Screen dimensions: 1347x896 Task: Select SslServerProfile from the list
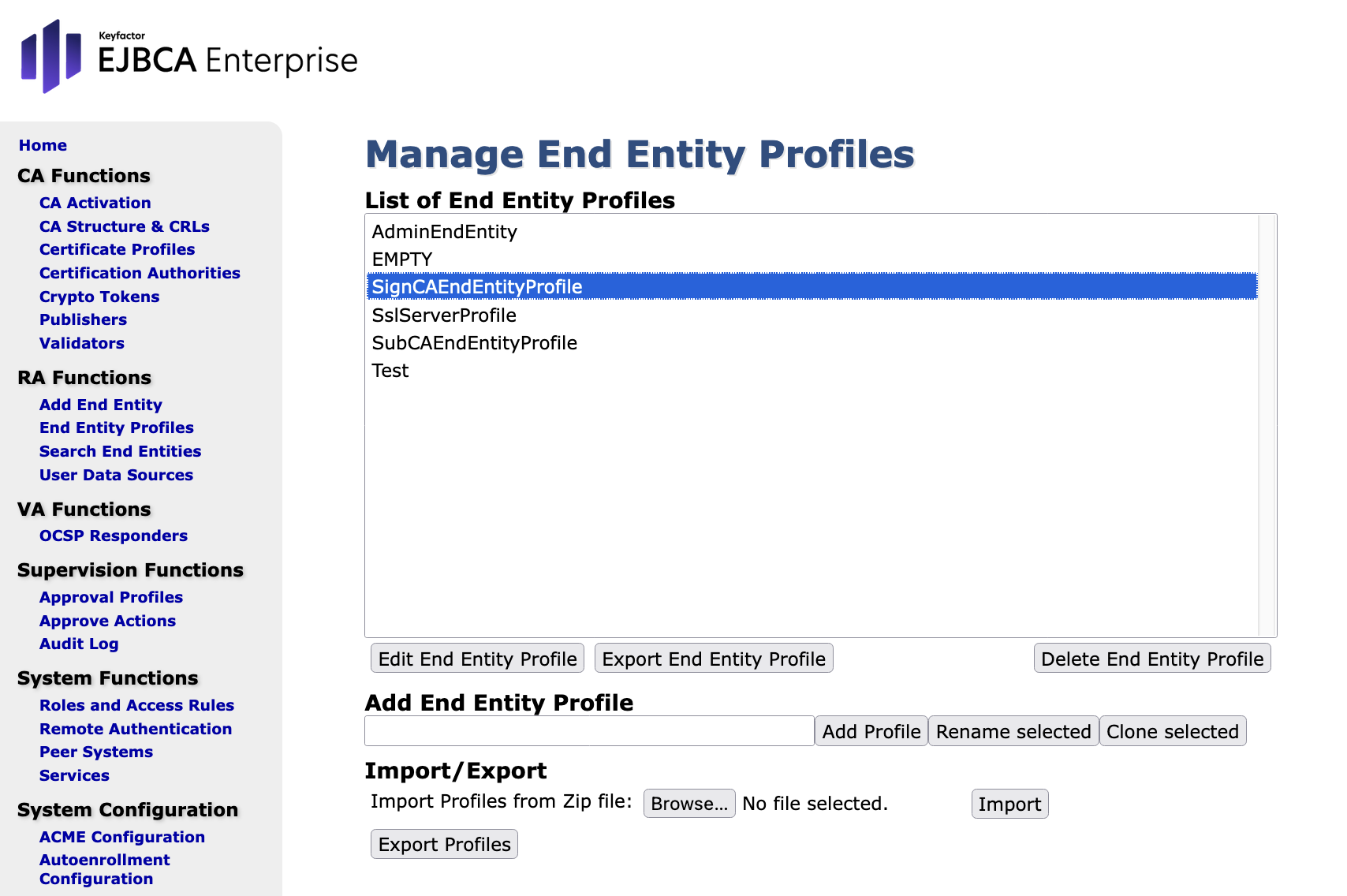444,315
